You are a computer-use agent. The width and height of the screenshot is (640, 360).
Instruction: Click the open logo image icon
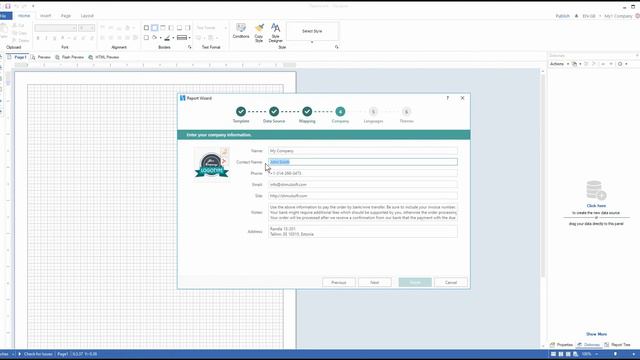coord(224,152)
